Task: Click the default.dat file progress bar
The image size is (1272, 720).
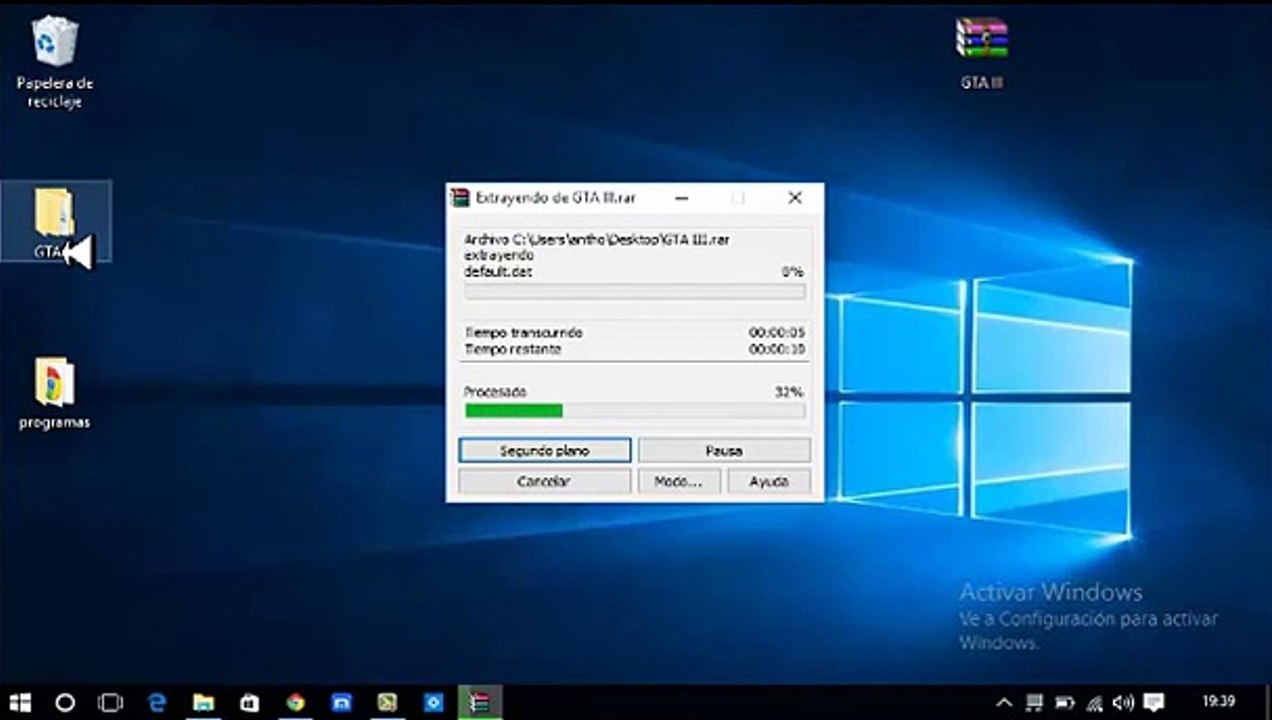Action: click(634, 291)
